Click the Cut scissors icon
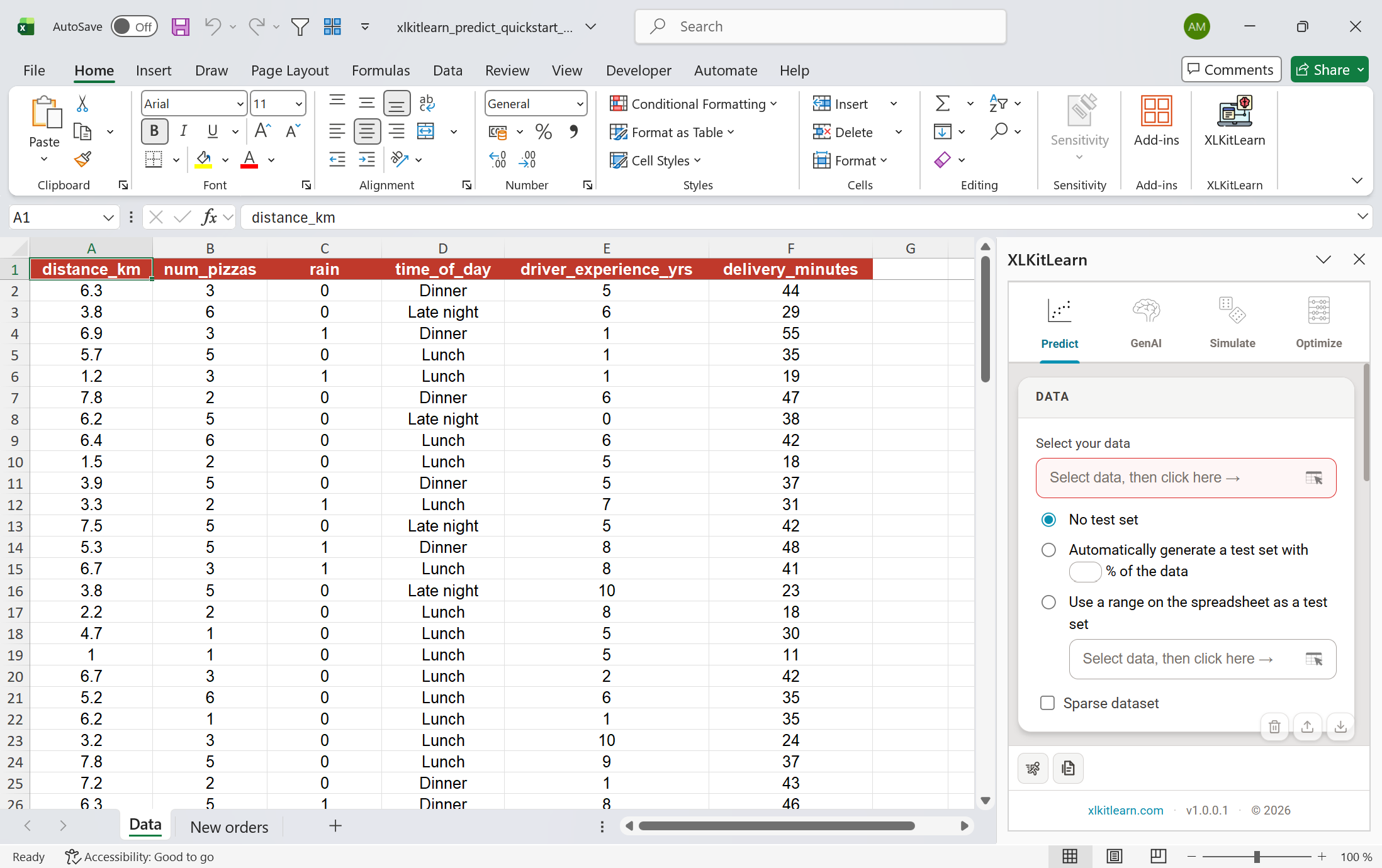This screenshot has height=868, width=1382. [82, 104]
